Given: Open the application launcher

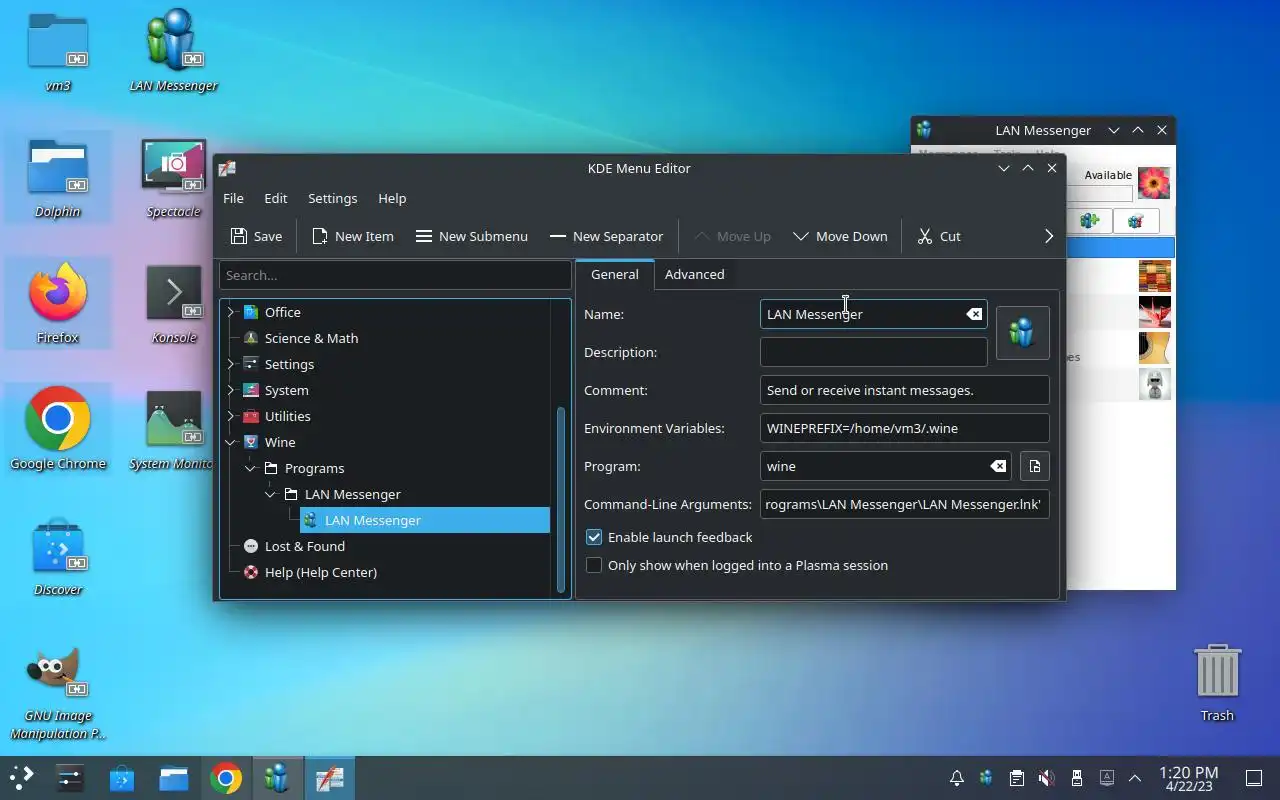Looking at the screenshot, I should click(x=22, y=778).
